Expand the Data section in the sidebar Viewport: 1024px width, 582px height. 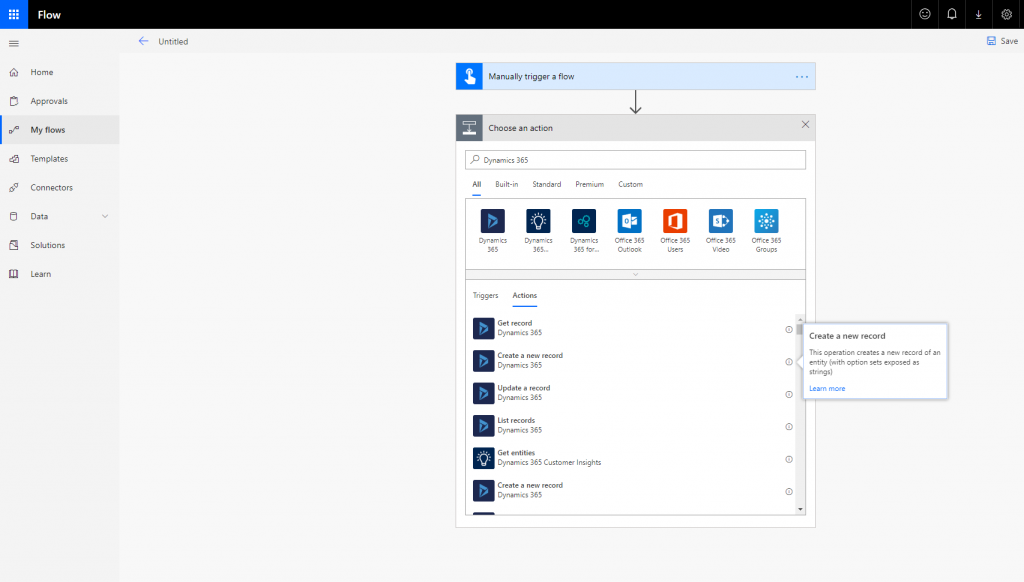[x=40, y=216]
